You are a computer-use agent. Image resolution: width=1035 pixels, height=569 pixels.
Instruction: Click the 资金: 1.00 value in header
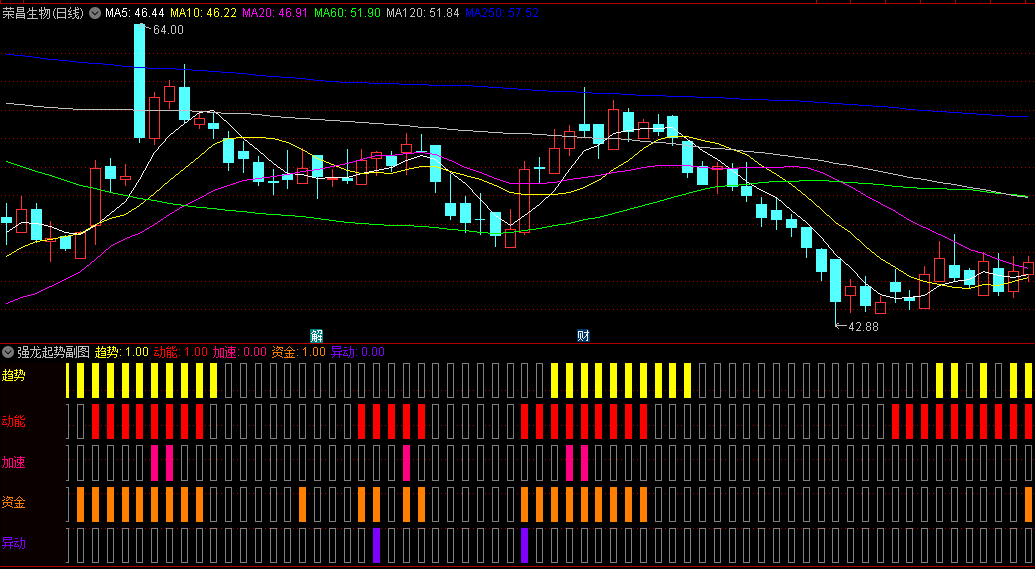(x=298, y=352)
